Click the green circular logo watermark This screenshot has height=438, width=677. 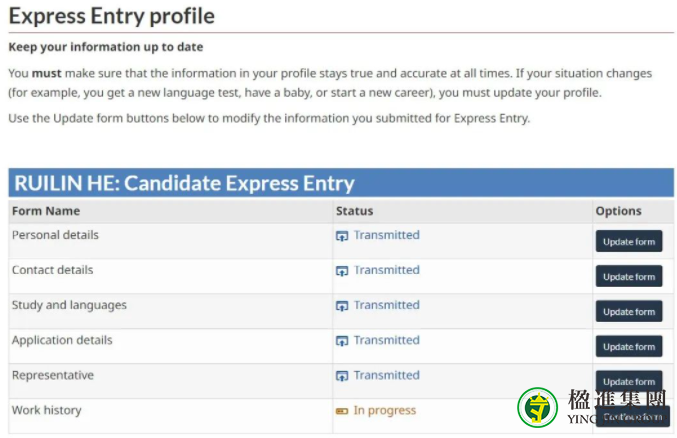(x=538, y=407)
